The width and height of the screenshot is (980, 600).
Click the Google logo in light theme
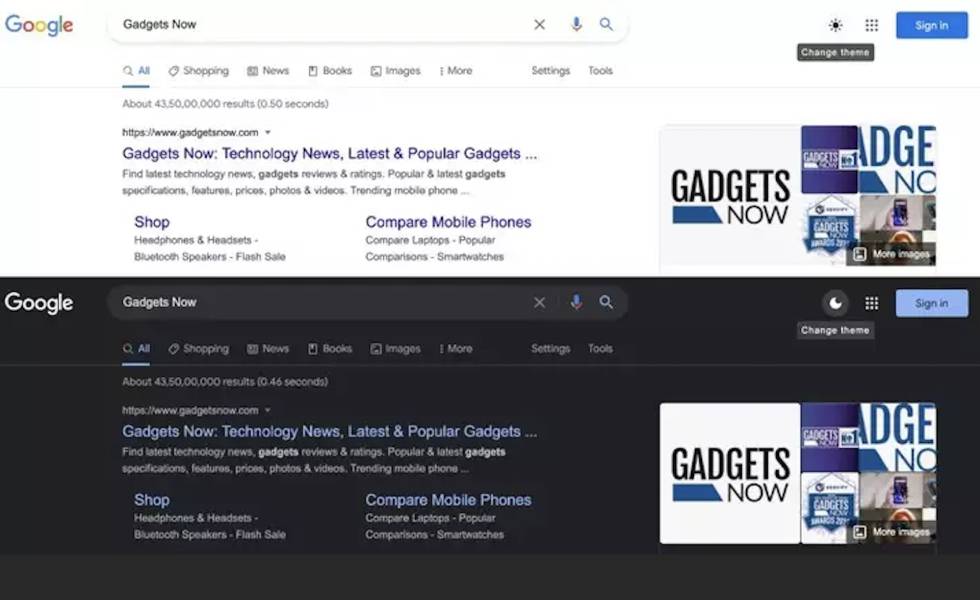click(39, 25)
